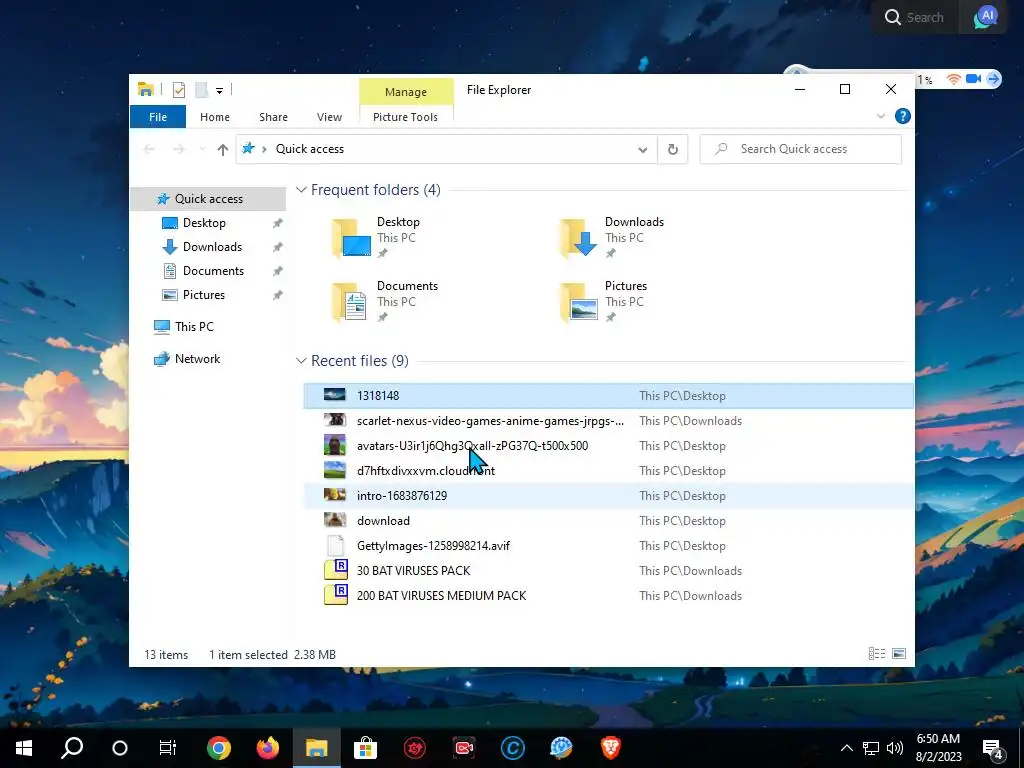Screen dimensions: 1024x768
Task: Open the notification center with 4 notifications
Action: coord(993,748)
